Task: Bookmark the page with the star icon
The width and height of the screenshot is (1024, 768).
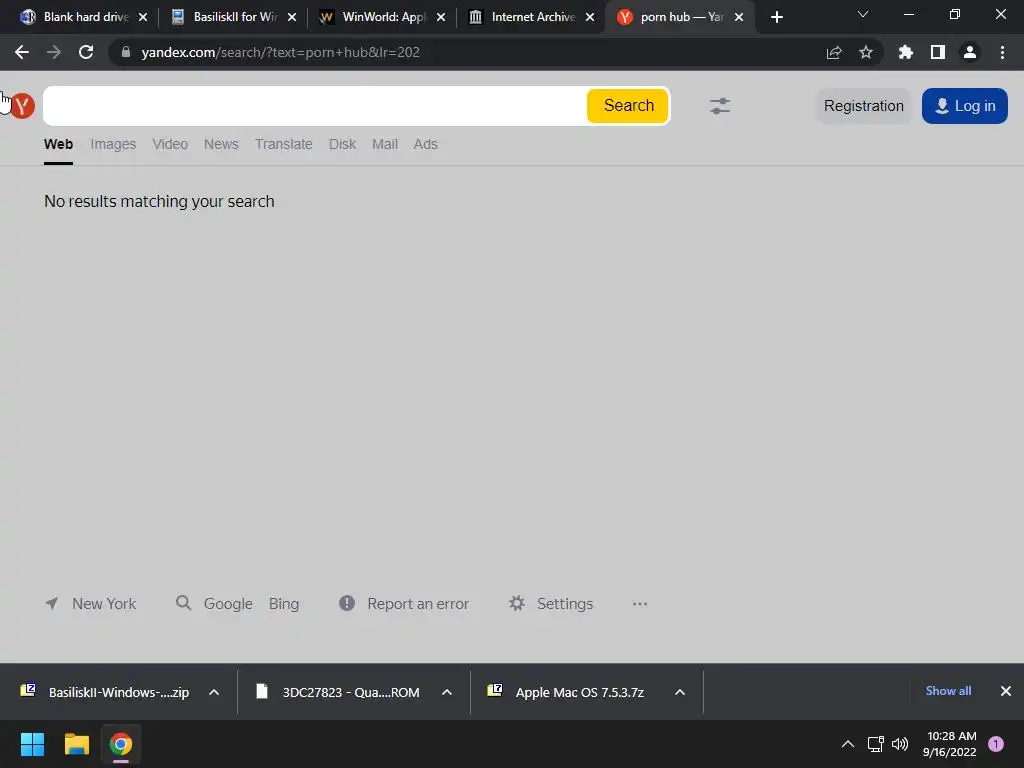Action: [x=866, y=52]
